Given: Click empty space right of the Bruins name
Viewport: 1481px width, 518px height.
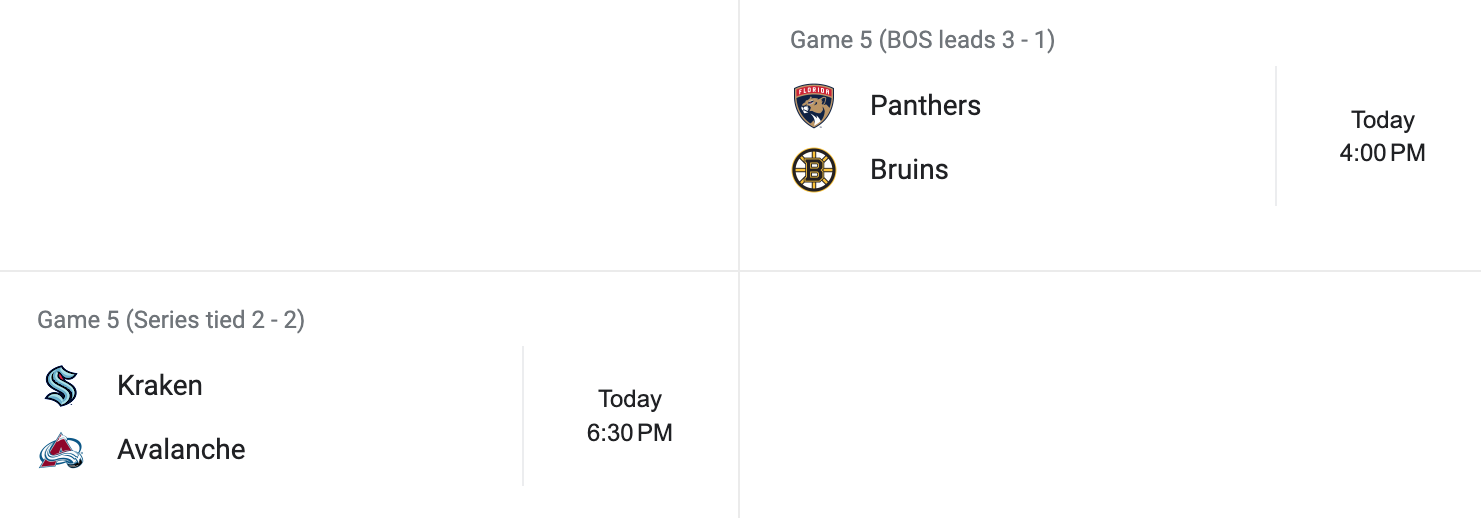Looking at the screenshot, I should point(1100,170).
